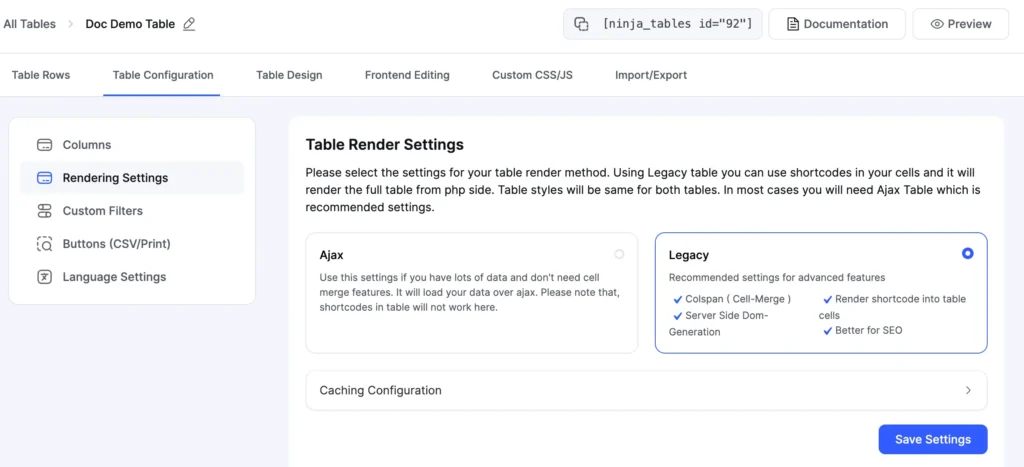The height and width of the screenshot is (467, 1024).
Task: Click the Caching Configuration label
Action: pos(380,391)
